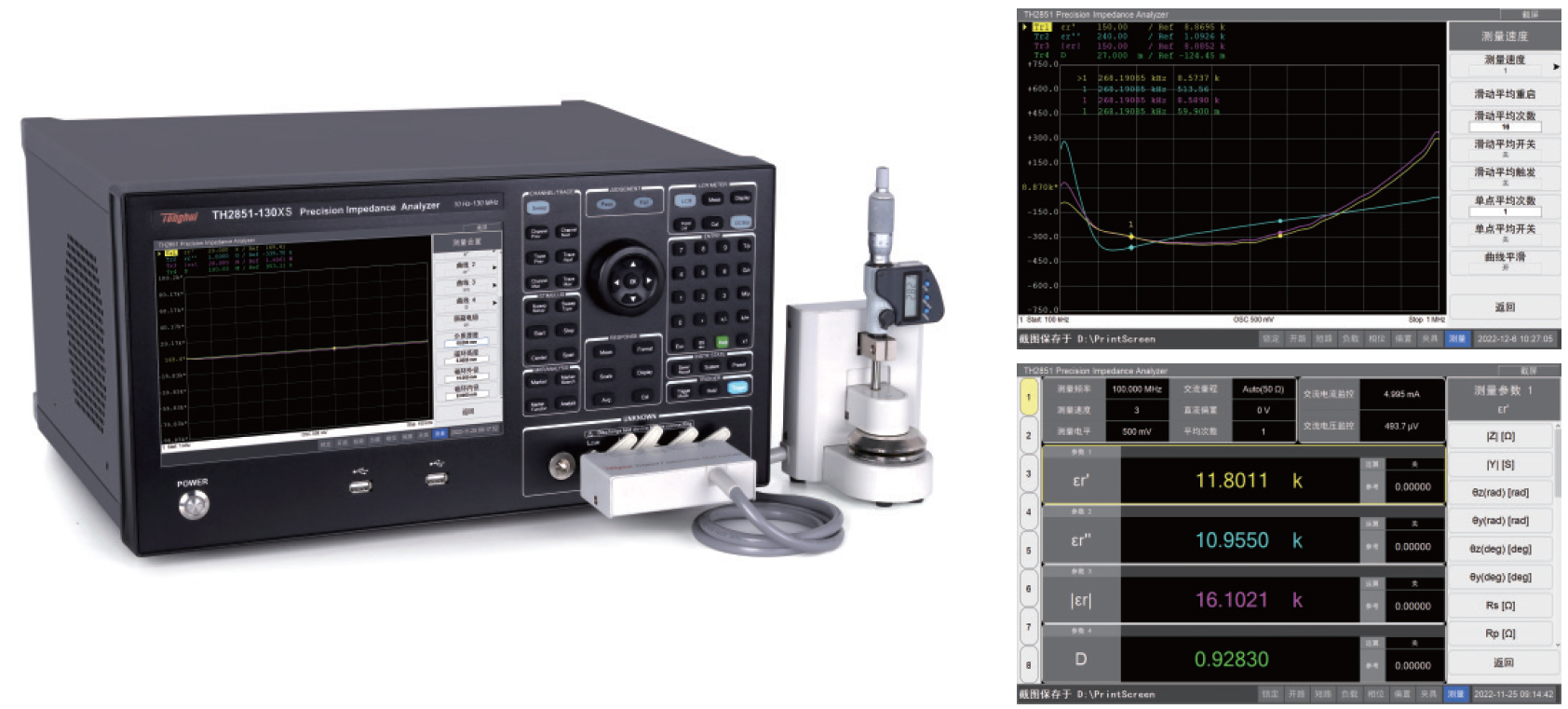Edit the 测量频率 100.000 MHz field

point(1137,389)
